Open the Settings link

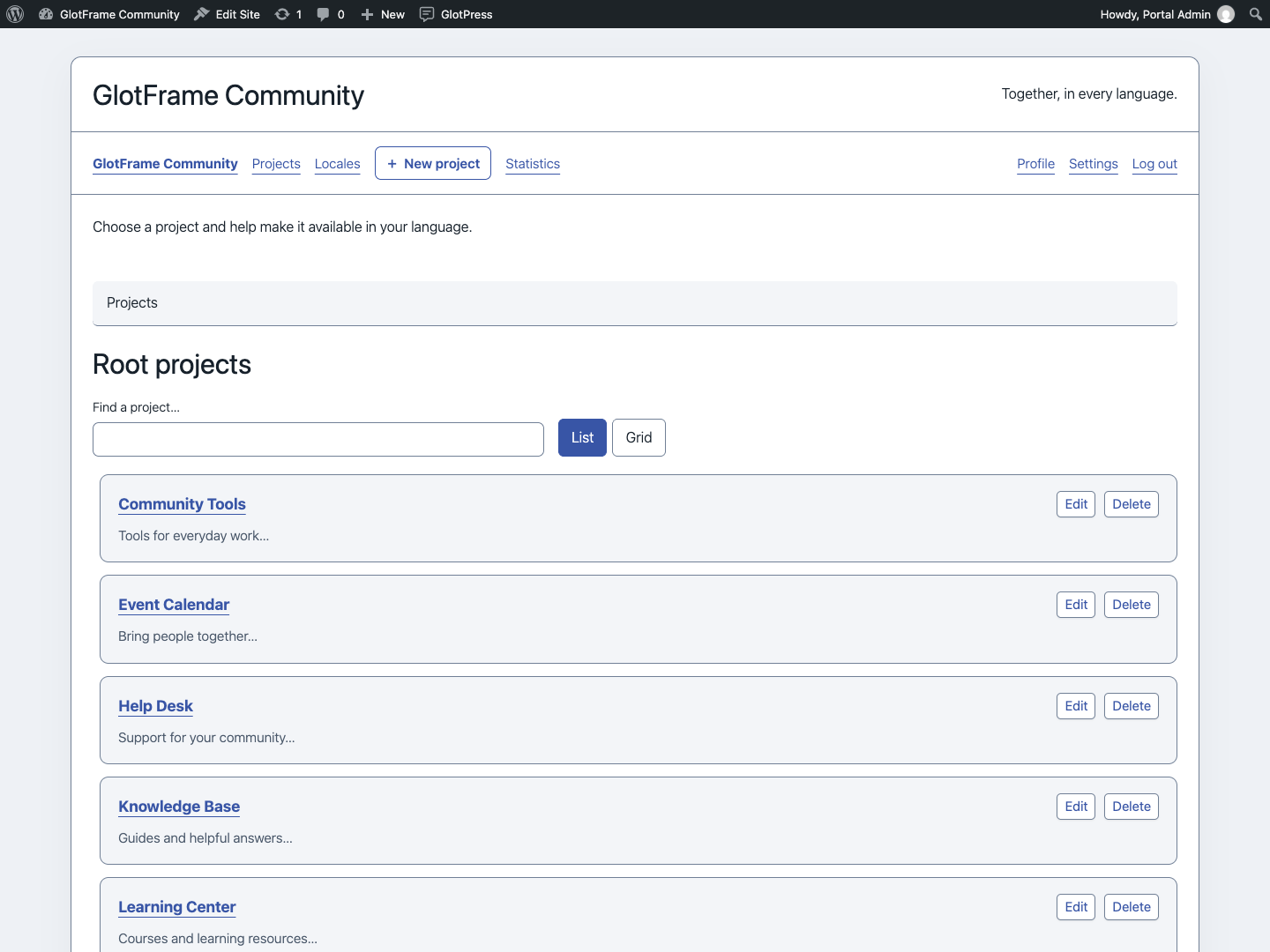(1094, 164)
